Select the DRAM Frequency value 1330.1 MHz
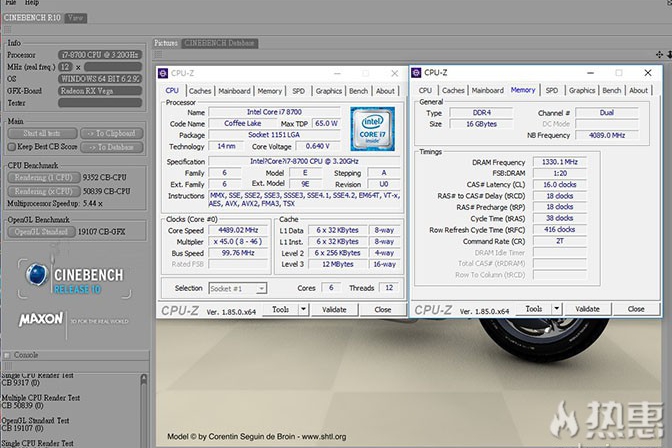Viewport: 672px width, 448px height. [x=560, y=162]
